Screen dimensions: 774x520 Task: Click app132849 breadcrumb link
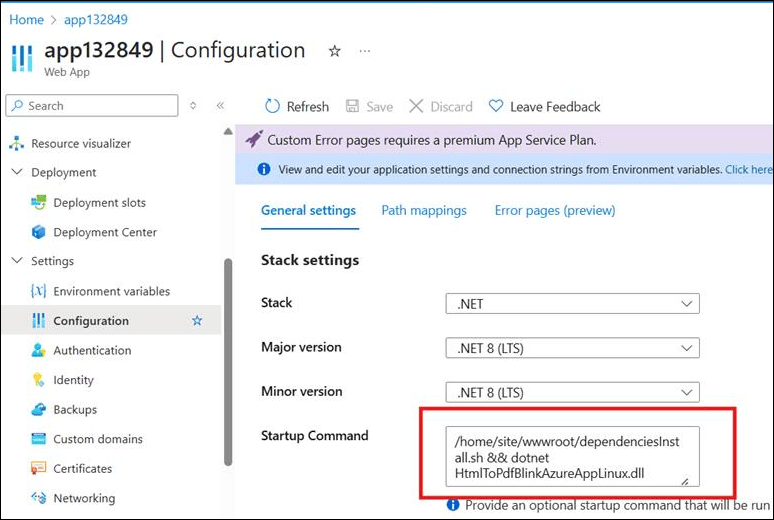click(x=96, y=20)
